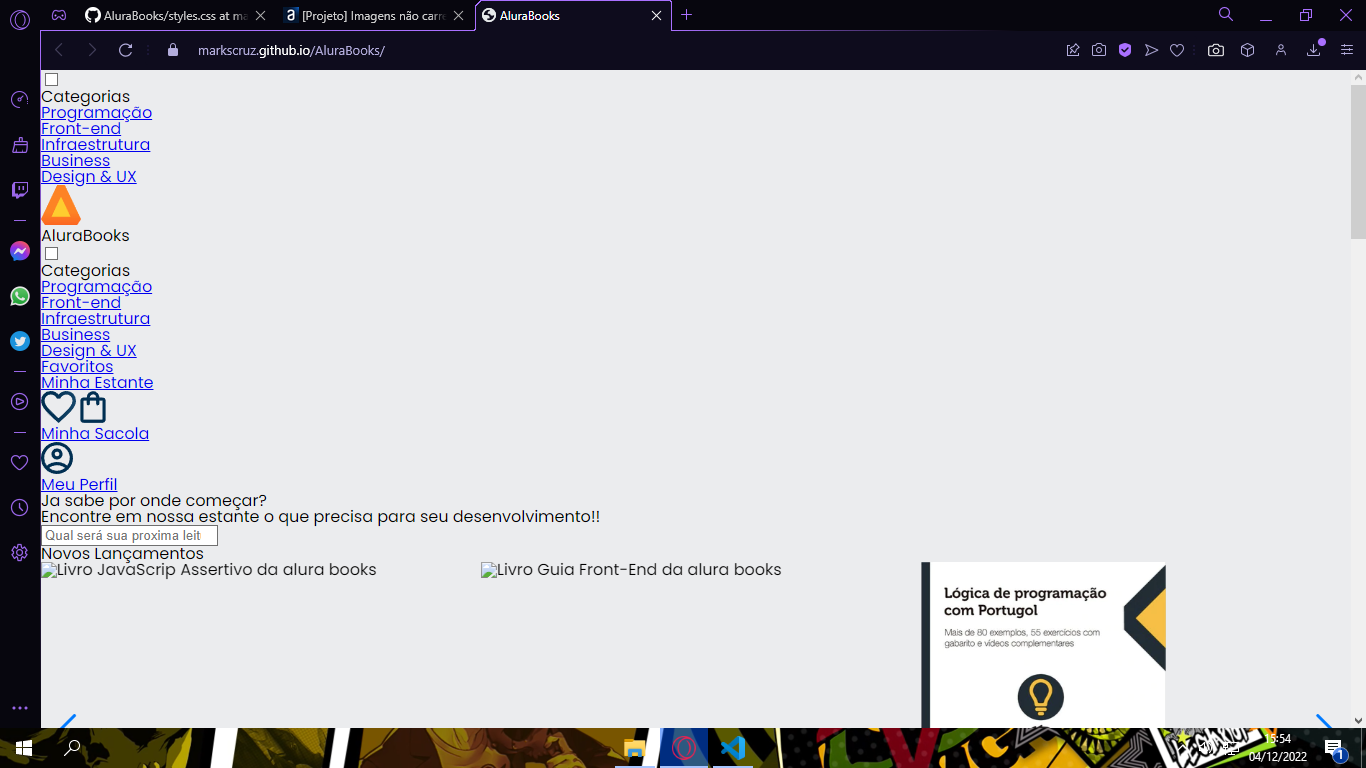Click the 'Novos Lançamentos' heading
Viewport: 1366px width, 768px height.
pos(122,554)
